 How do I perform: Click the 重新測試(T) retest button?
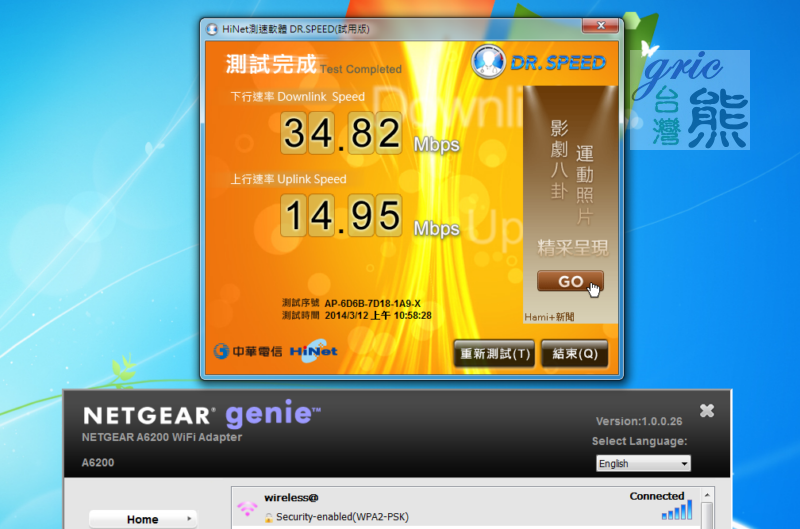[494, 354]
